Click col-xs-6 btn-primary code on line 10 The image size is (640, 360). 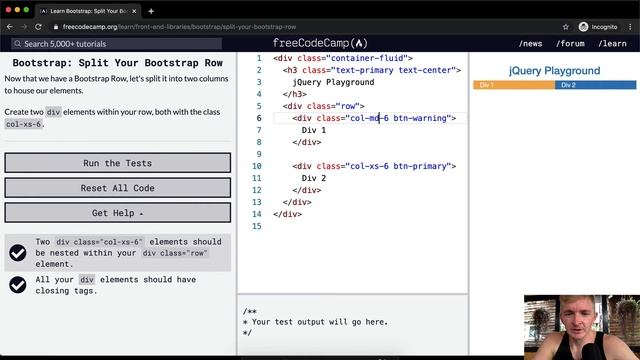point(374,166)
